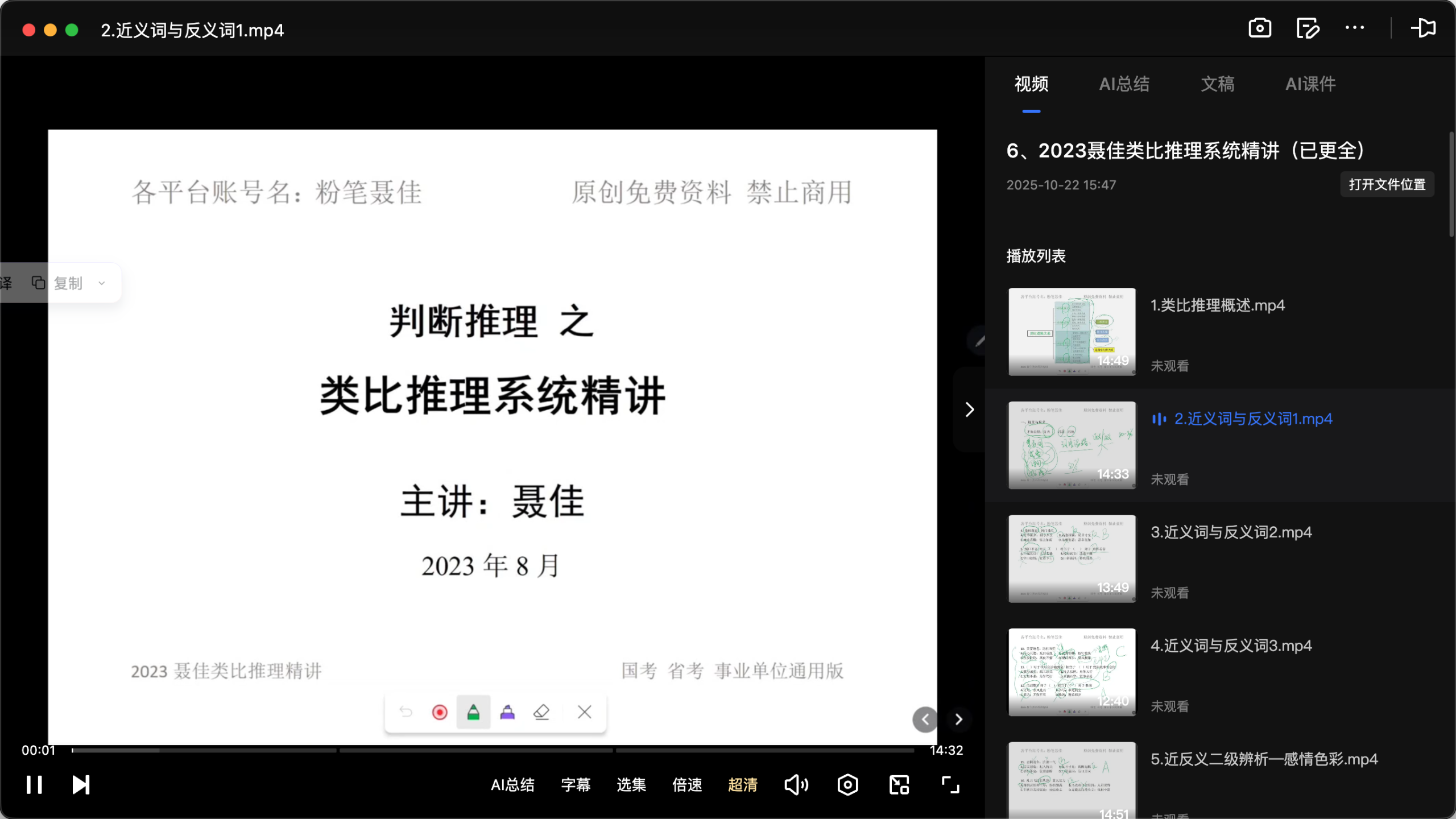Close the annotation toolbar with the X
The image size is (1456, 819).
pyautogui.click(x=584, y=712)
